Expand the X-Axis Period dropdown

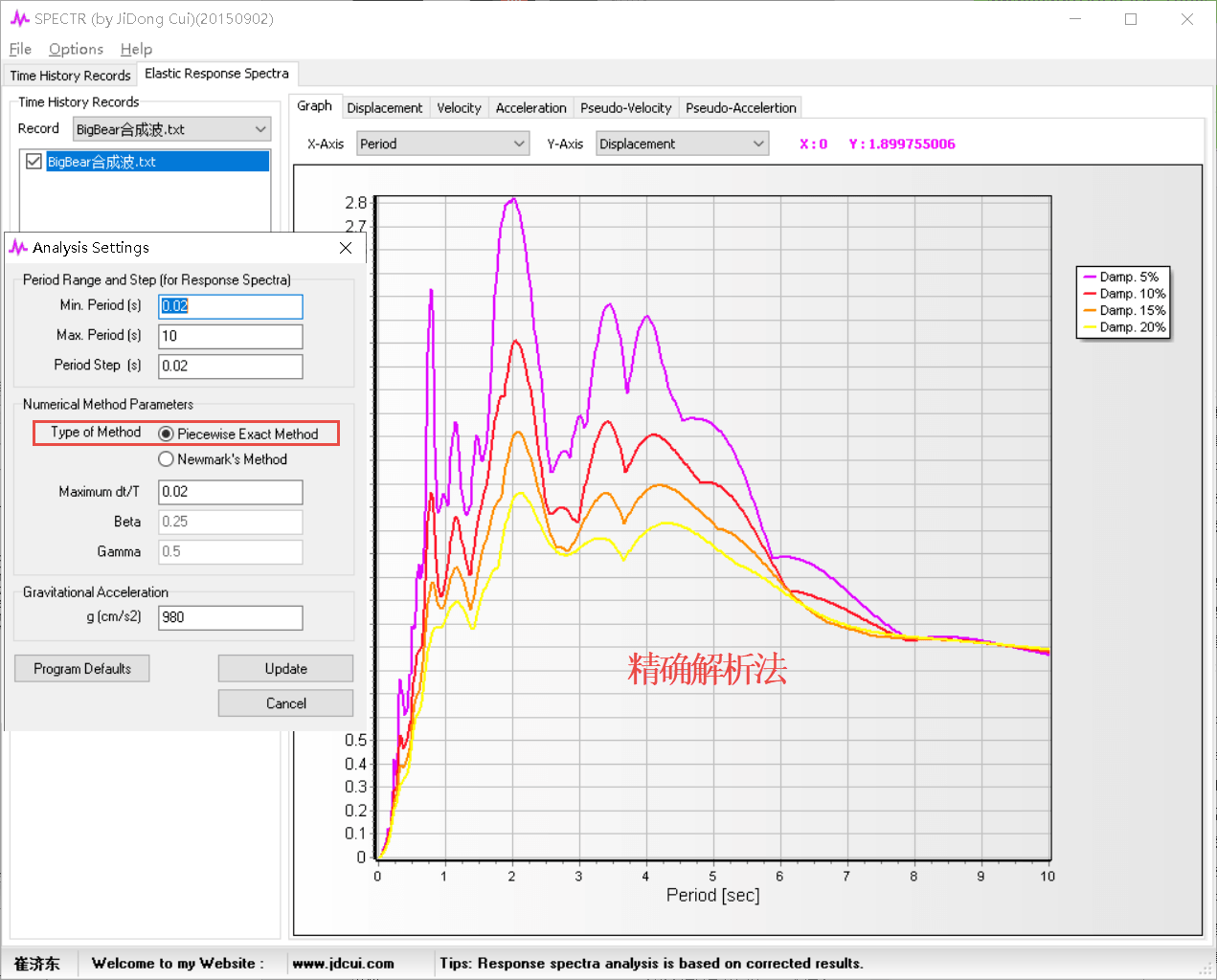pyautogui.click(x=443, y=144)
